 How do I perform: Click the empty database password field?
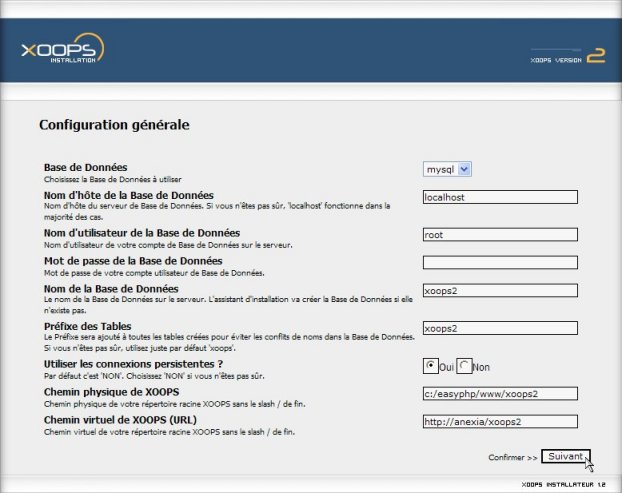coord(500,263)
